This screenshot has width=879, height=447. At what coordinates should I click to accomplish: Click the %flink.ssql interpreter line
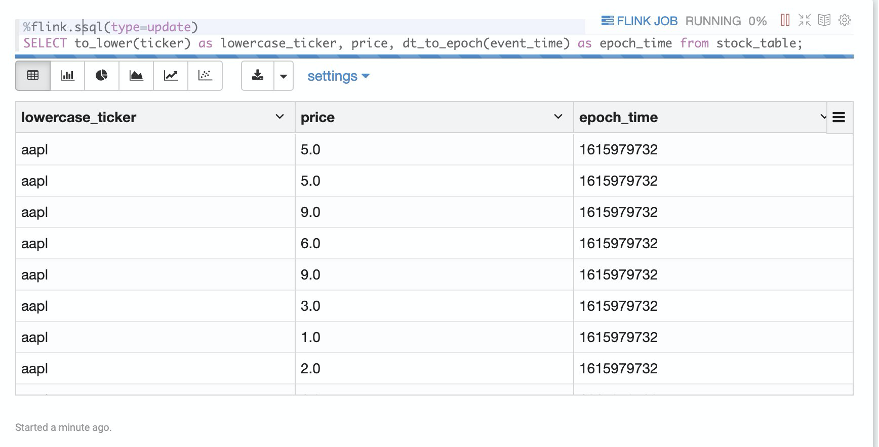click(110, 27)
